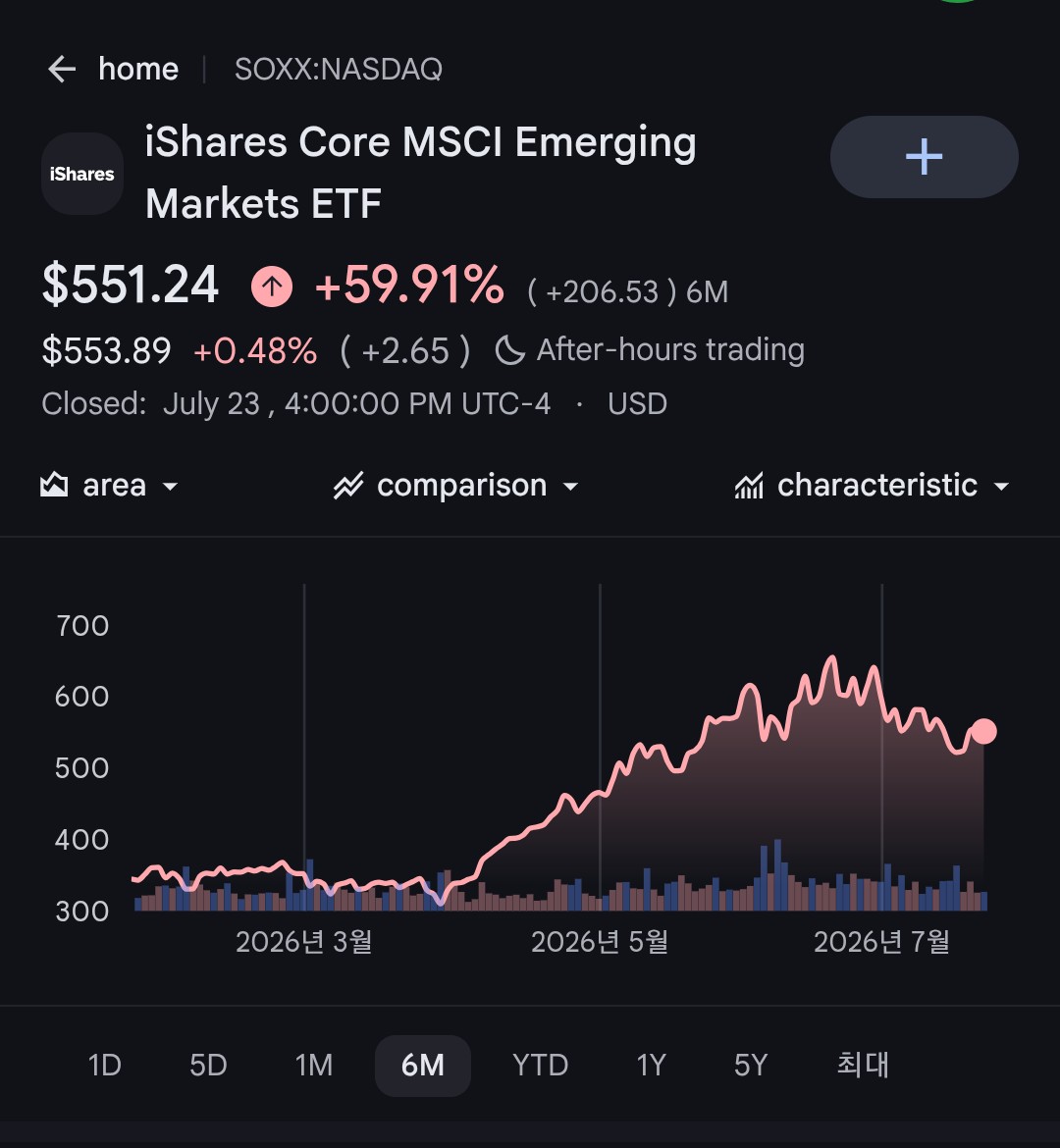This screenshot has width=1060, height=1148.
Task: Switch to 5D time range
Action: [208, 1066]
